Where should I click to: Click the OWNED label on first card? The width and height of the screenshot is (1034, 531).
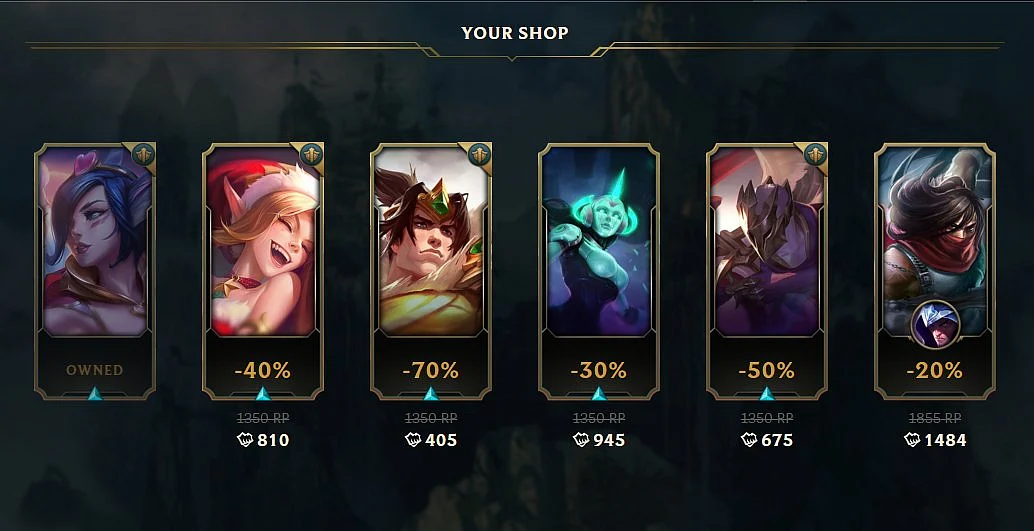(95, 370)
